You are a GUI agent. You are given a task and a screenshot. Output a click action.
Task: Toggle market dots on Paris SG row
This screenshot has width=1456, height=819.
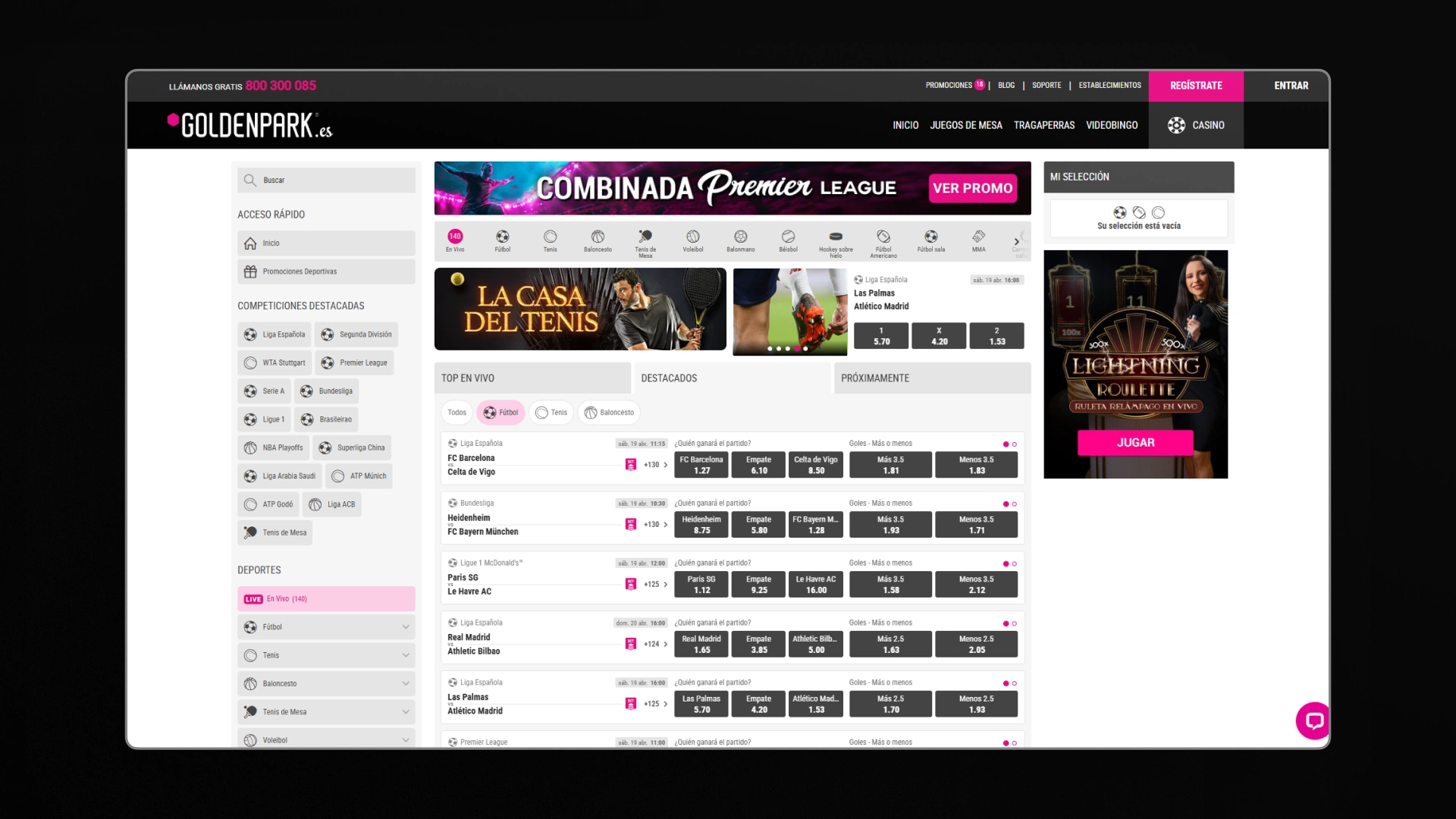[x=1009, y=564]
